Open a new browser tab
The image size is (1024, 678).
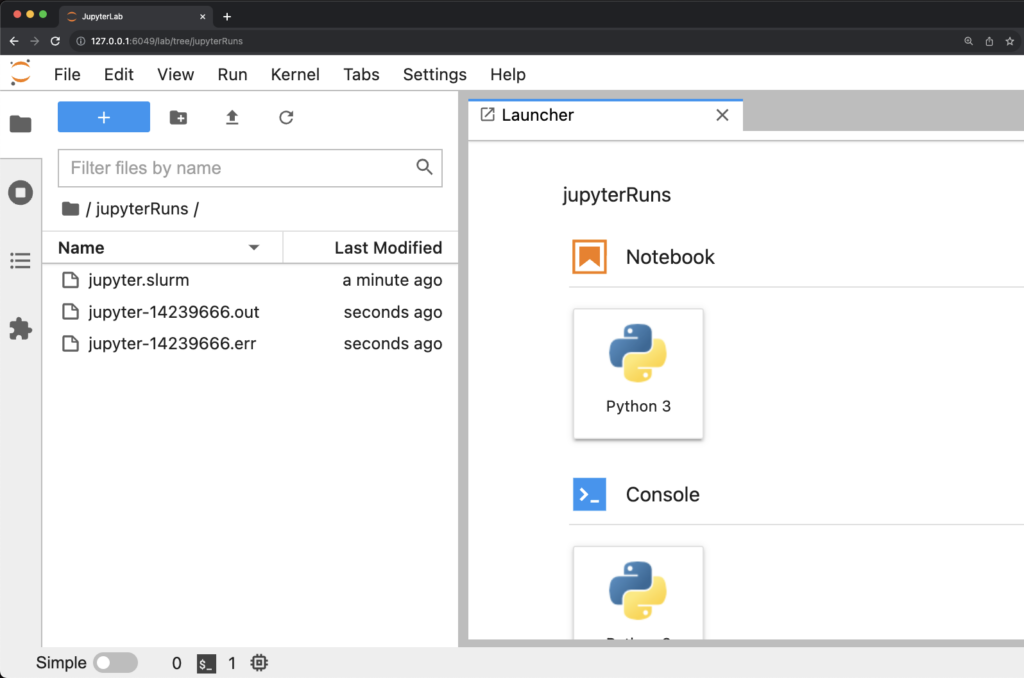[x=227, y=16]
